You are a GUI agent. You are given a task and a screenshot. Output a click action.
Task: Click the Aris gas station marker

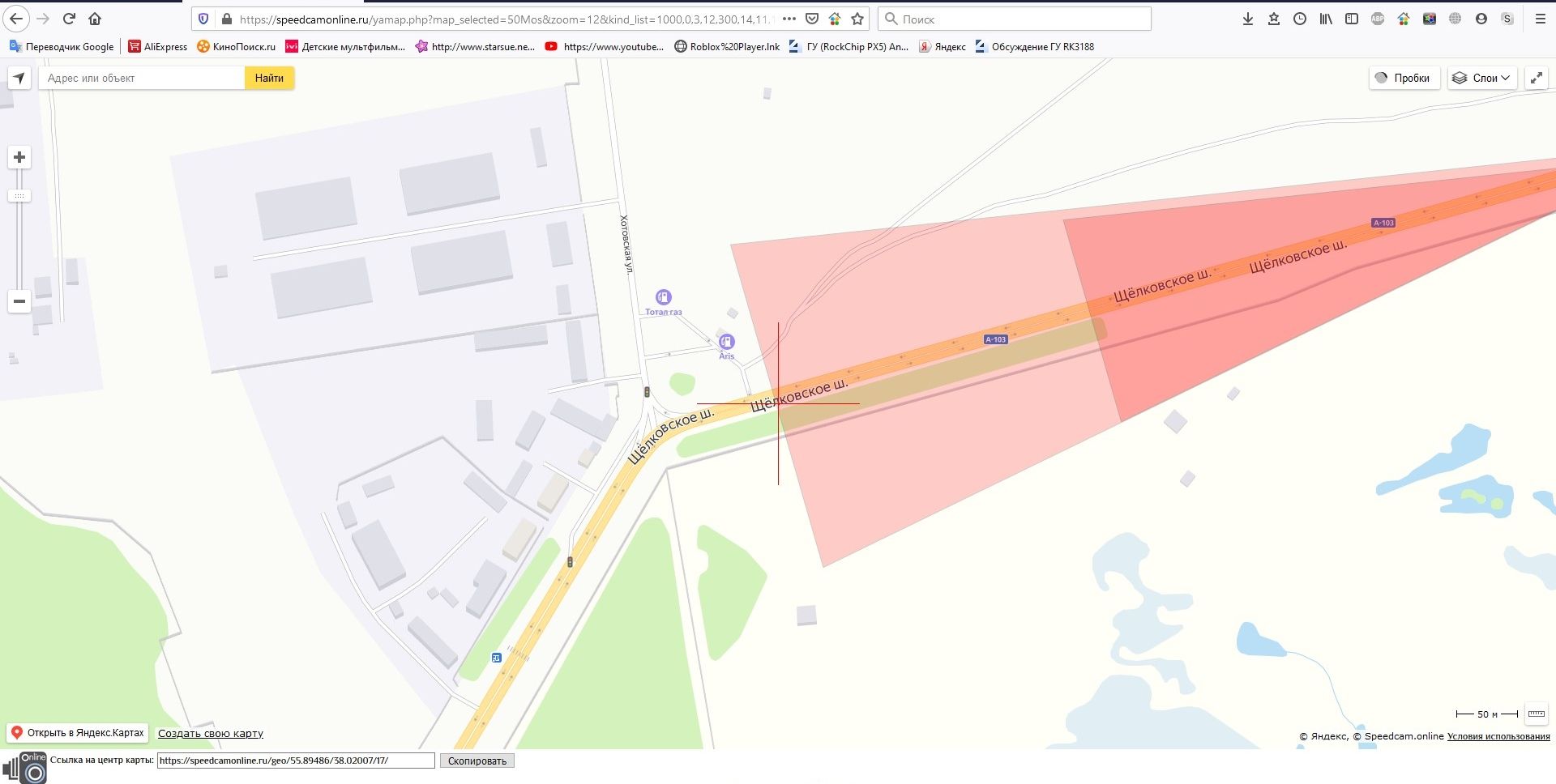click(727, 342)
